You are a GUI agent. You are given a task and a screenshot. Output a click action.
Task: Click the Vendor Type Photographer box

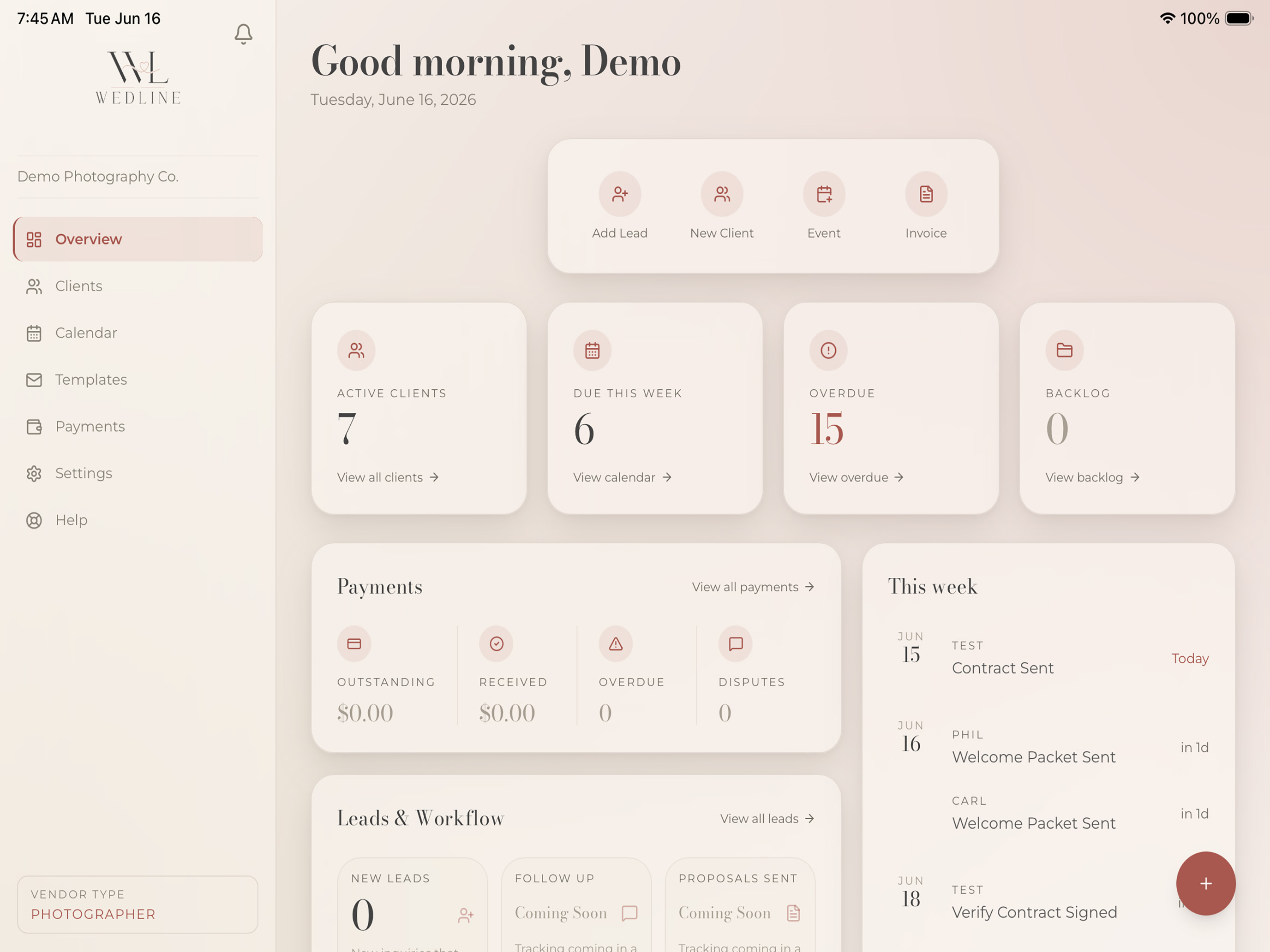[138, 904]
